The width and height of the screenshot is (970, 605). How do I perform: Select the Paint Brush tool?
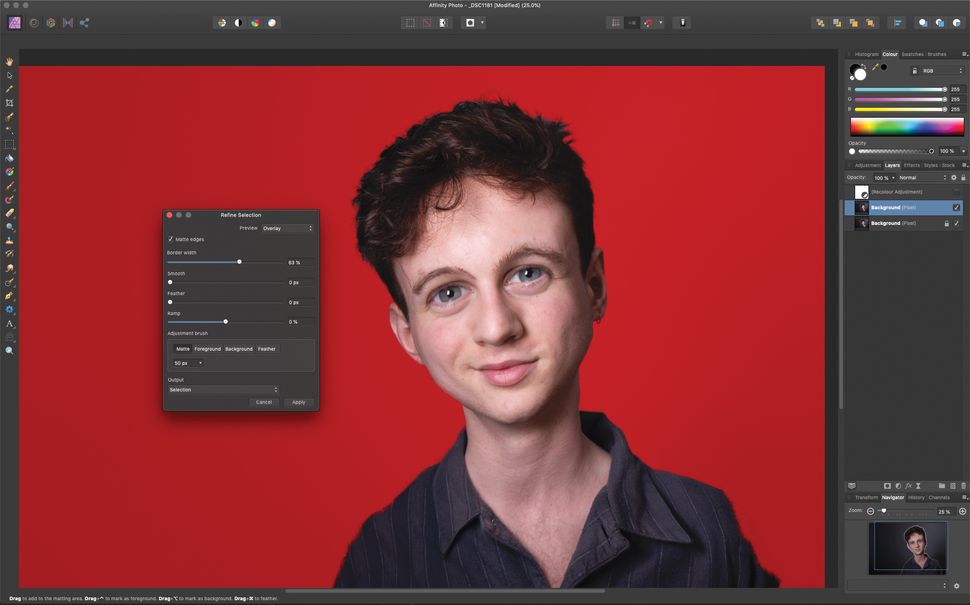pos(9,186)
